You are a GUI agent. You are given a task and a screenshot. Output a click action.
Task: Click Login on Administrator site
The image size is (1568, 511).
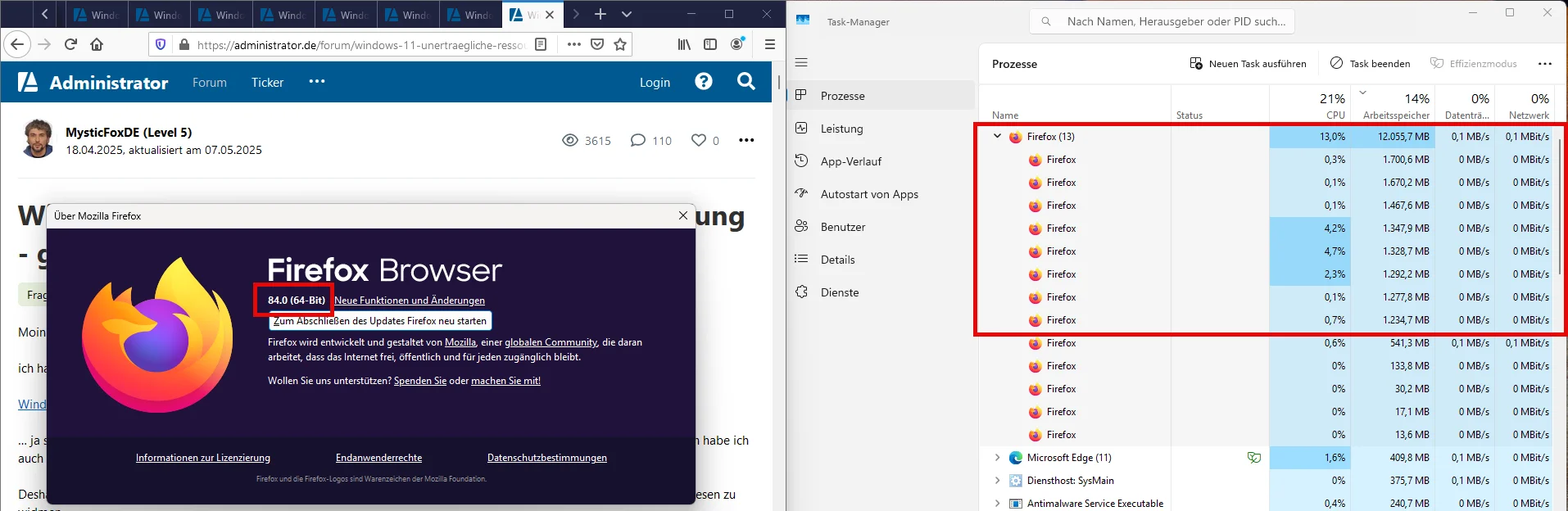click(x=655, y=82)
